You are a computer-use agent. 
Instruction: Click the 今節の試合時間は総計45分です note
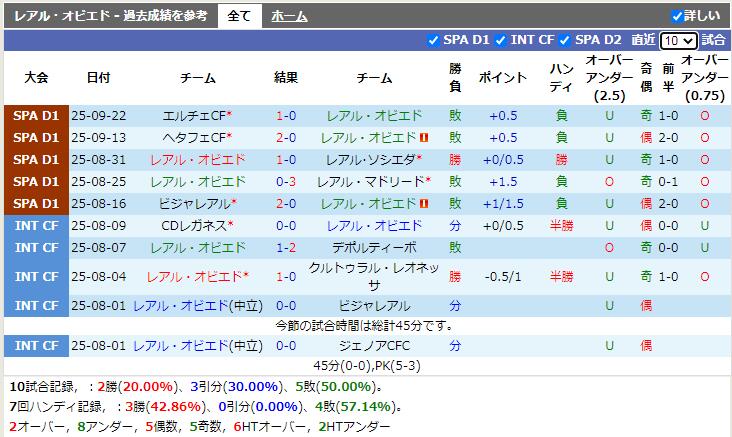[x=366, y=325]
